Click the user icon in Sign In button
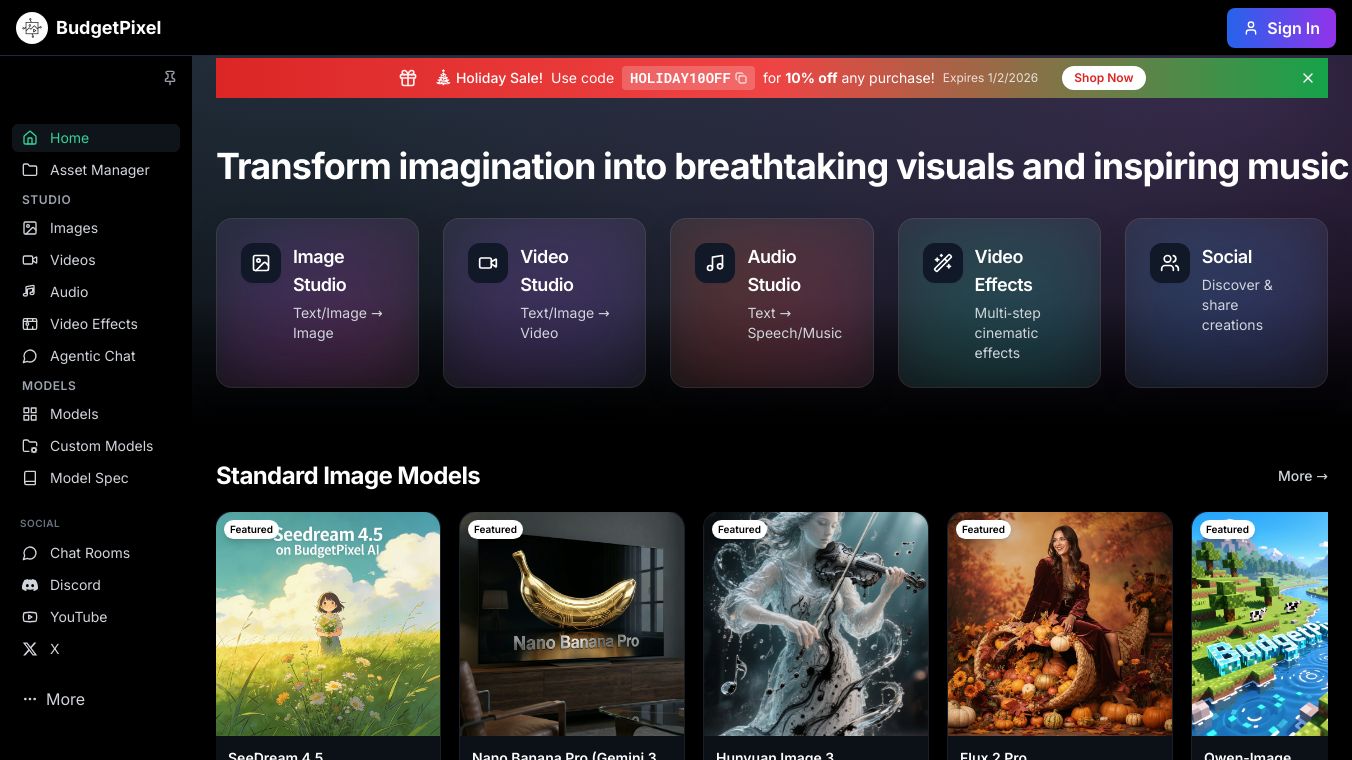 click(x=1251, y=28)
